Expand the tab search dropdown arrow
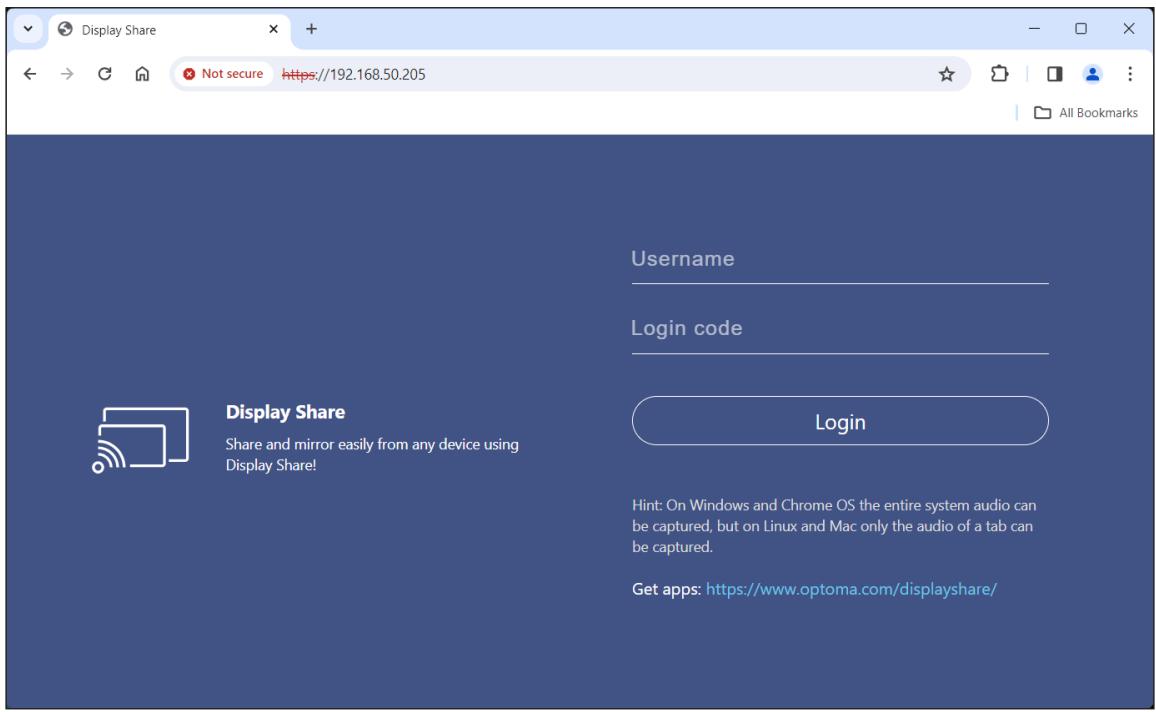 click(28, 29)
